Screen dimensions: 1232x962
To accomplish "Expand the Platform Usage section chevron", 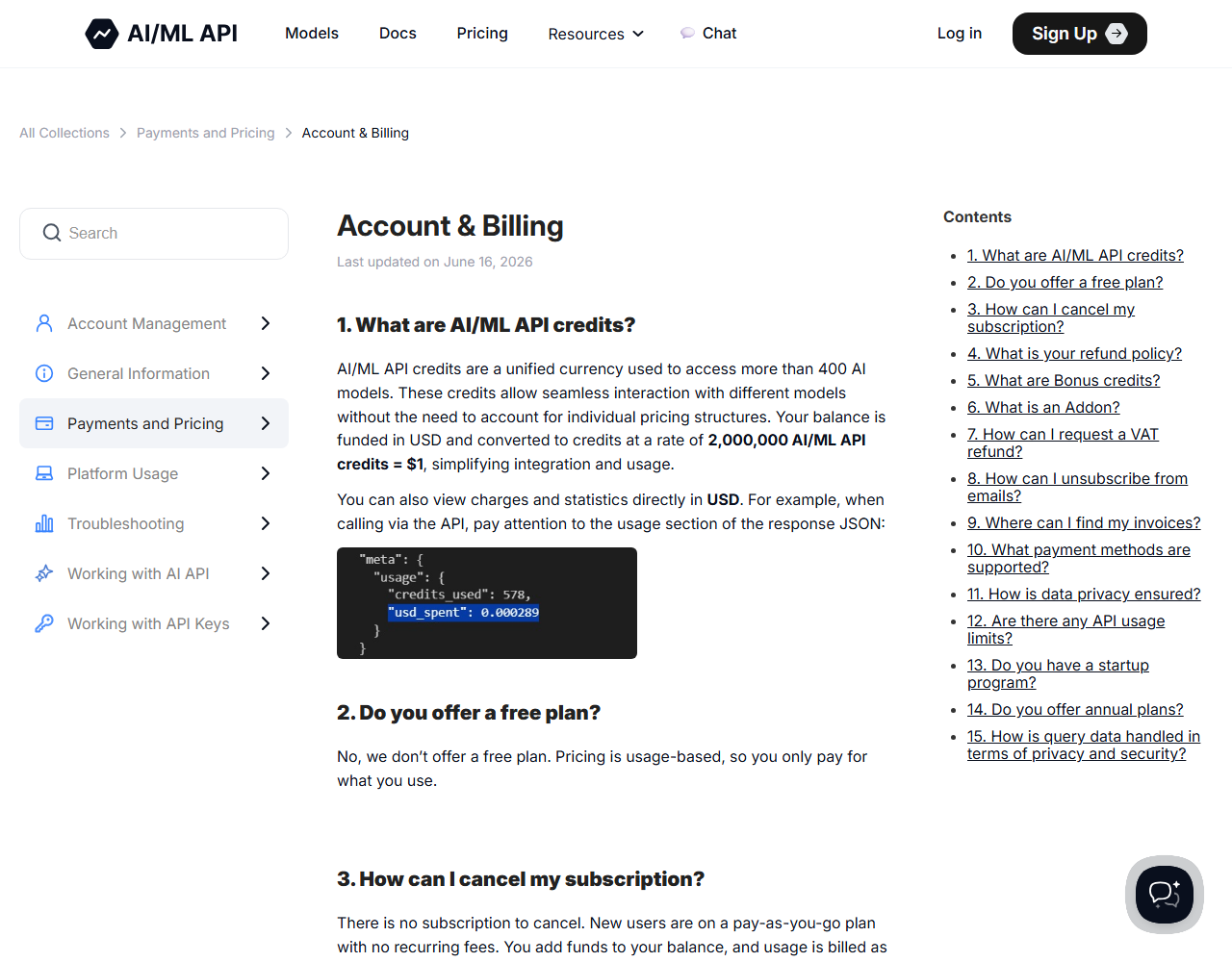I will point(266,473).
